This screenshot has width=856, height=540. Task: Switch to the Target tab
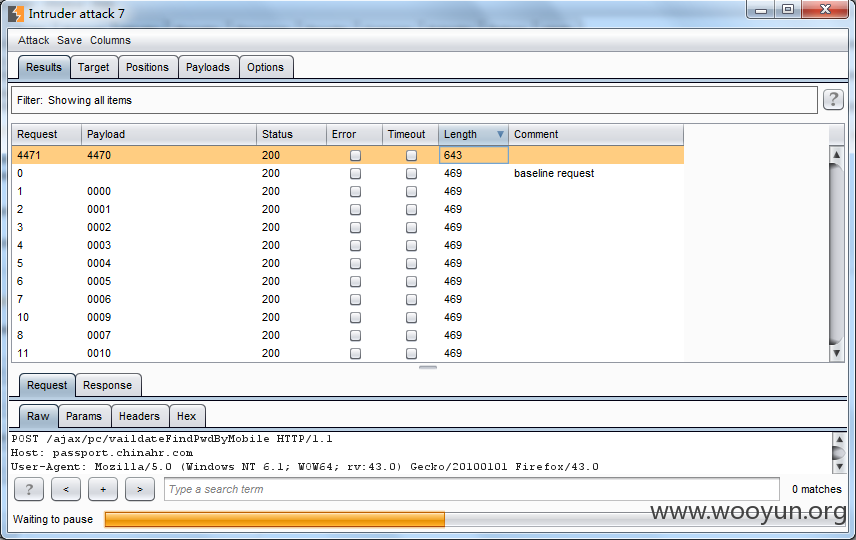pyautogui.click(x=93, y=67)
